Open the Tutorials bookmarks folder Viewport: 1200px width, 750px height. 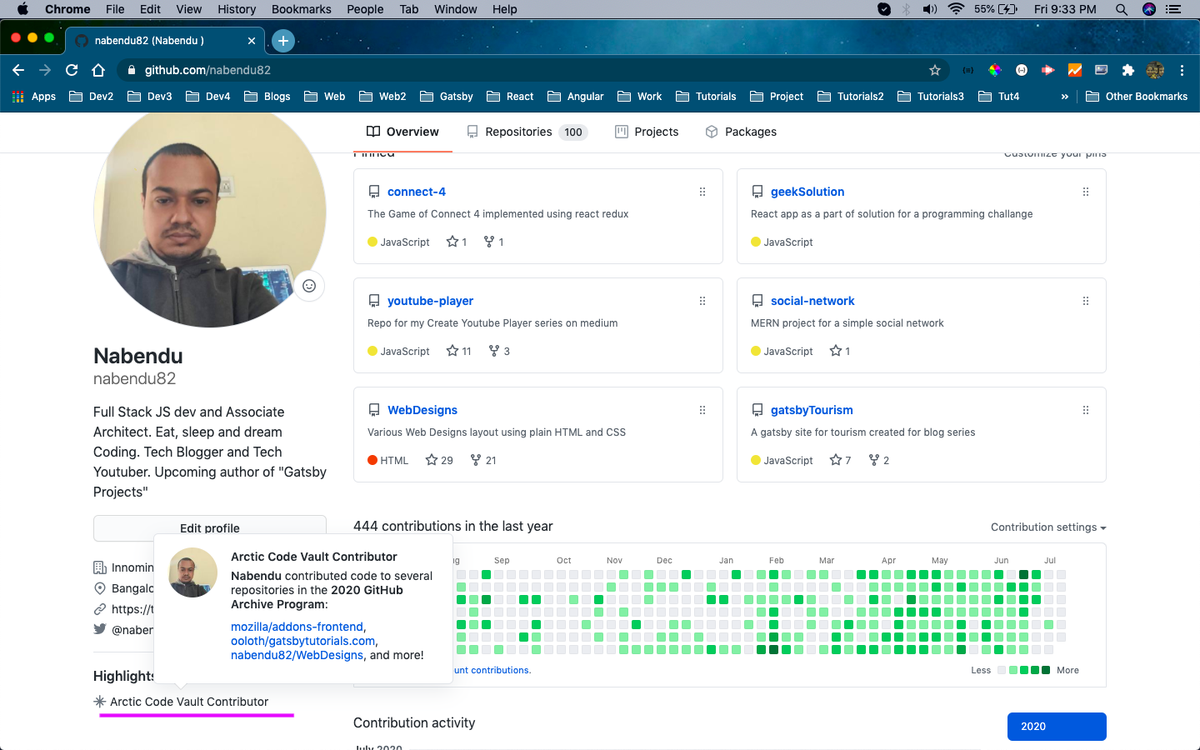(706, 96)
